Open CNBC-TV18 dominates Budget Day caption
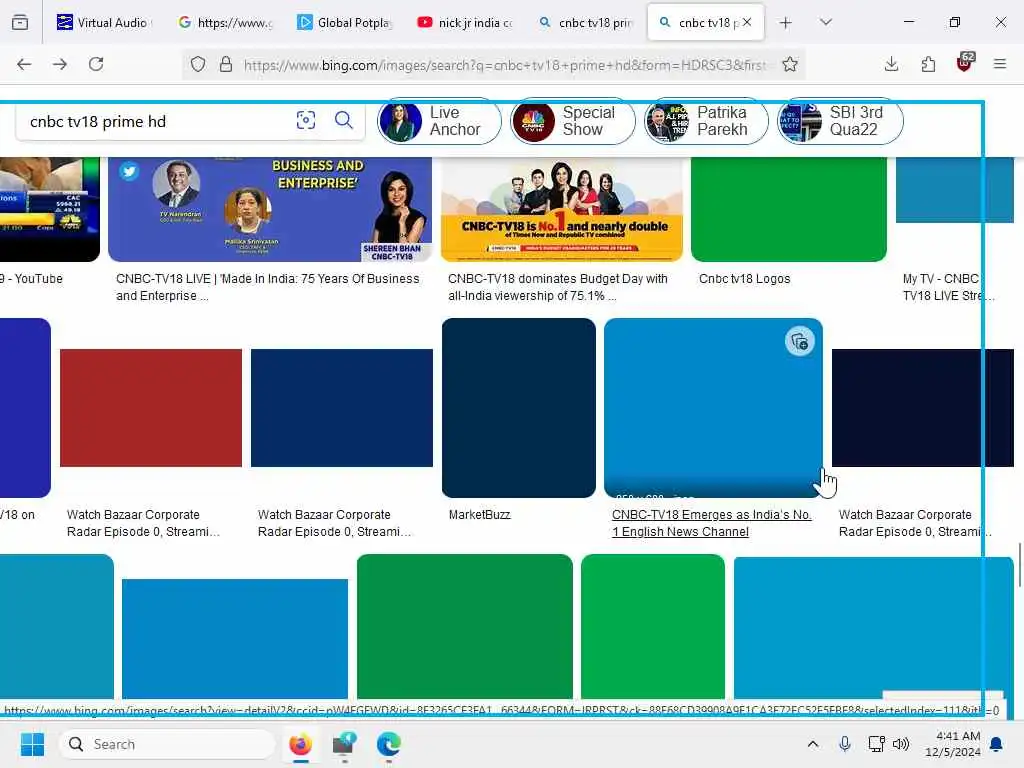Viewport: 1024px width, 768px height. [x=558, y=287]
